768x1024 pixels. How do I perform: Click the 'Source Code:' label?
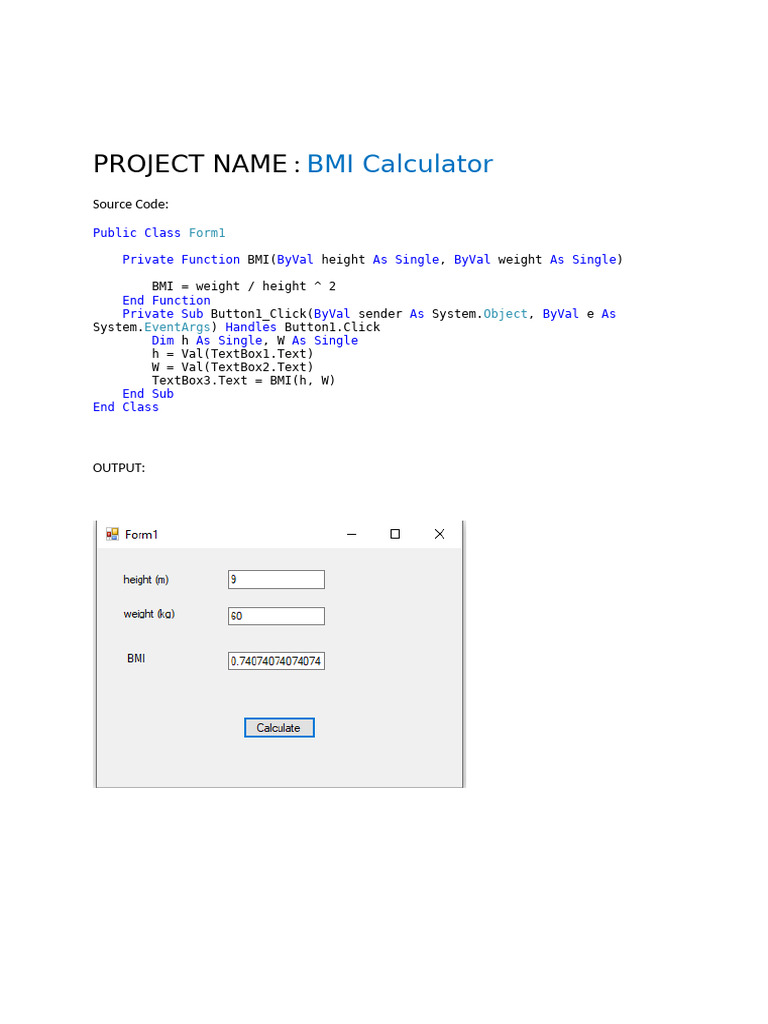coord(131,204)
